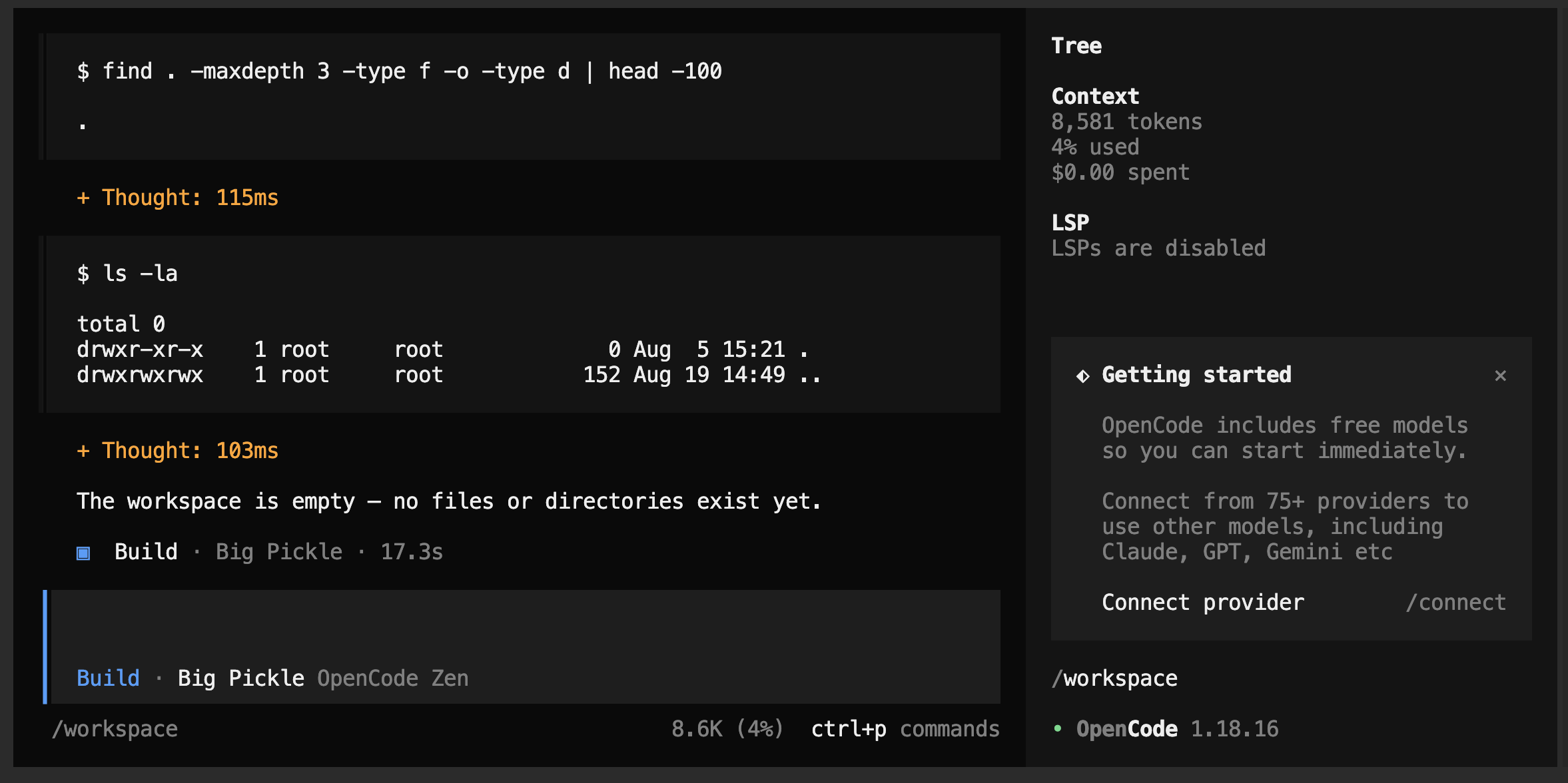1568x783 pixels.
Task: Click the Tree session title
Action: [x=1076, y=46]
